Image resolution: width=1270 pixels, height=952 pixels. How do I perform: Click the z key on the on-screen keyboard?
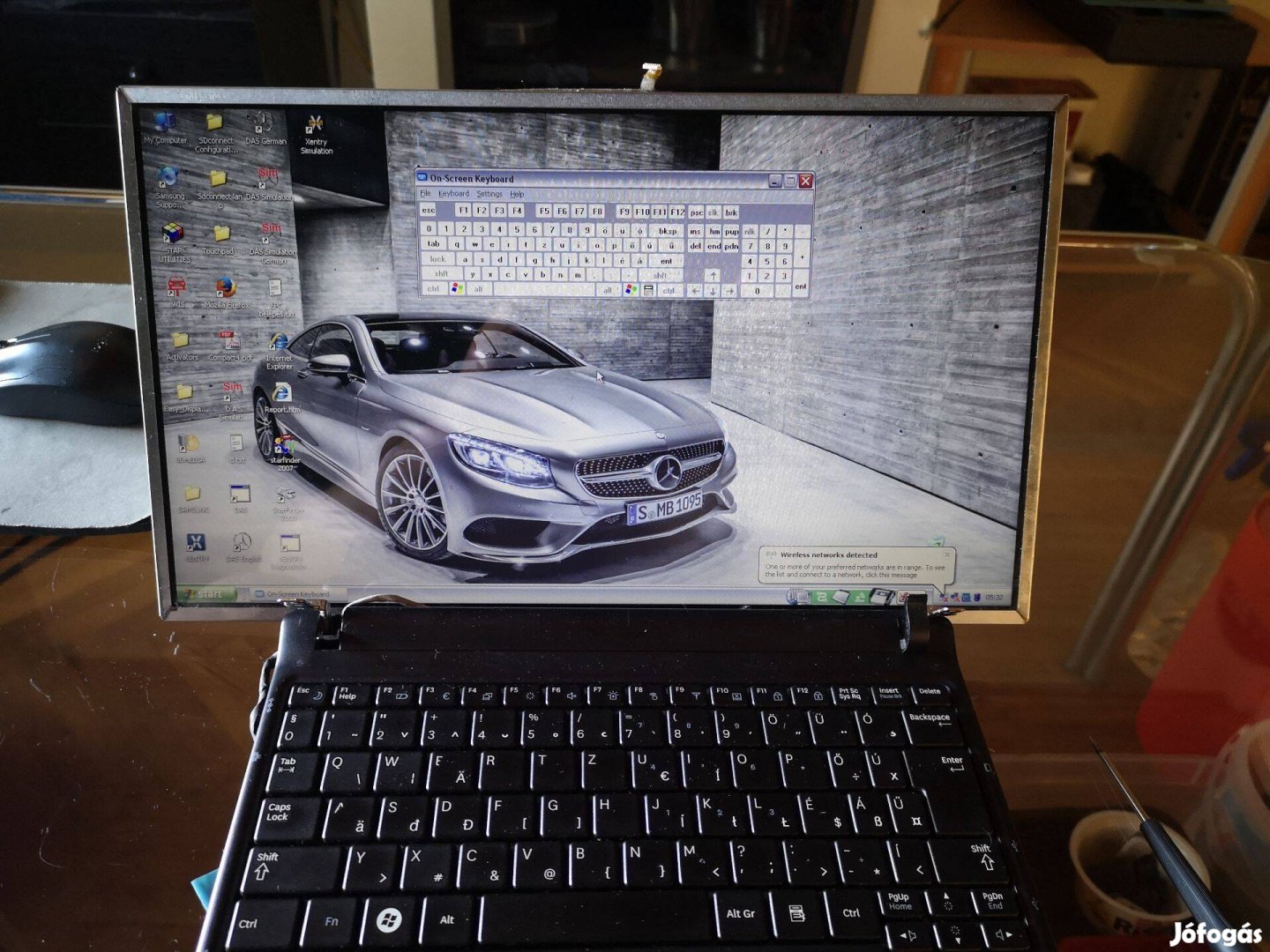(x=544, y=244)
